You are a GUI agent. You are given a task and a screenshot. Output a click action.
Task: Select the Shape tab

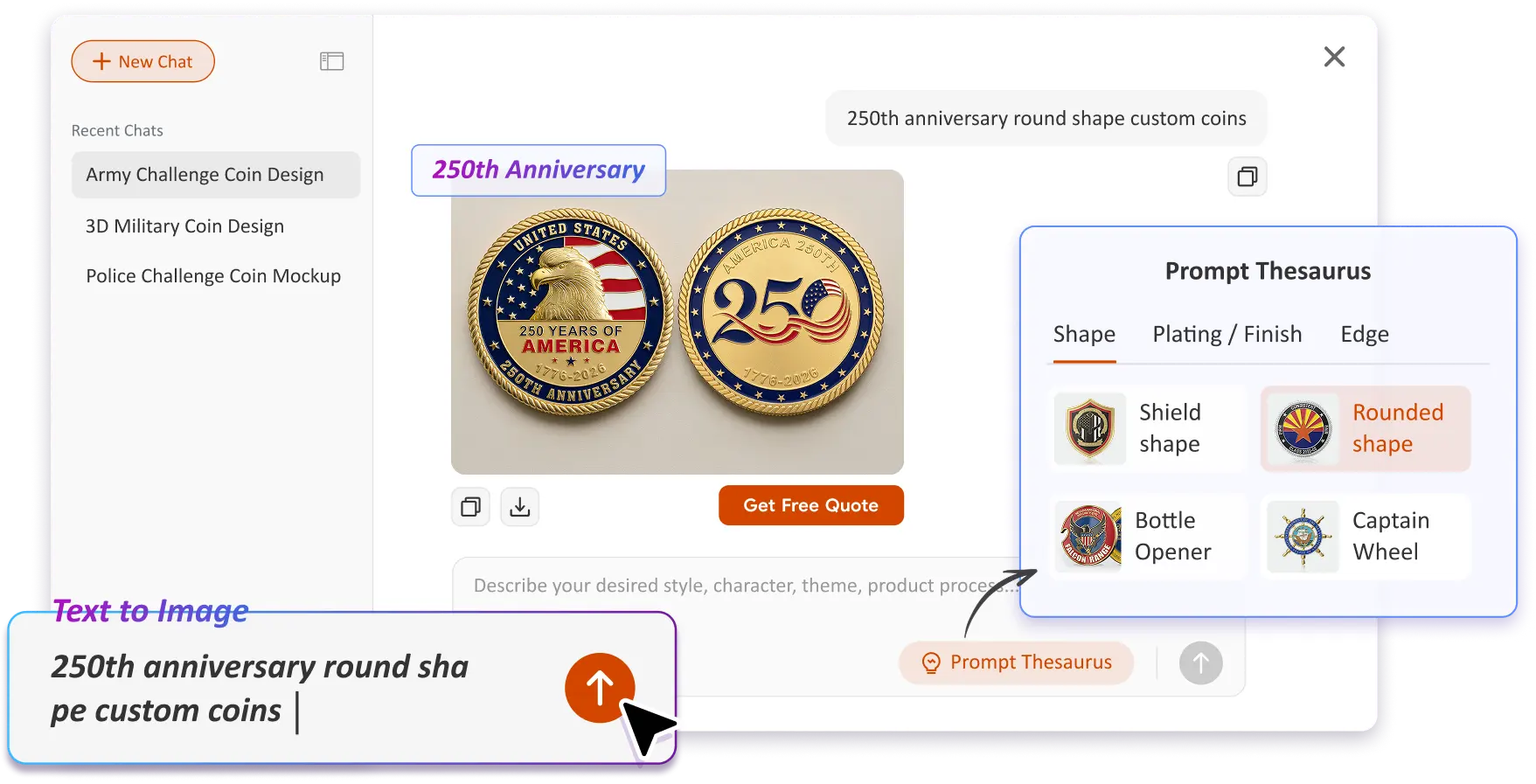pyautogui.click(x=1084, y=335)
